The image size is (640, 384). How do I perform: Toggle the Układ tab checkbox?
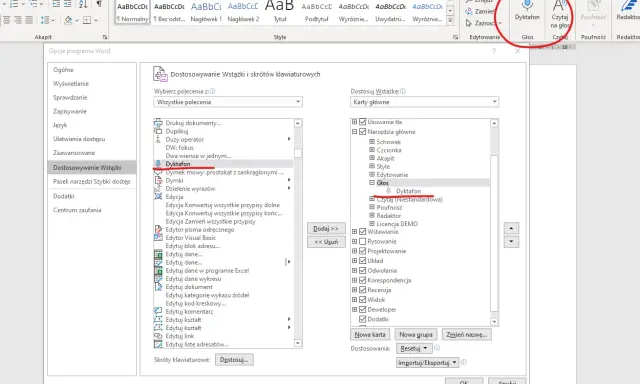pos(362,261)
